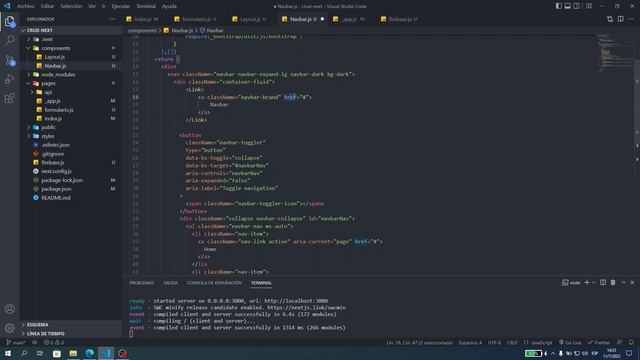Open the Editar menu
Viewport: 640px width, 360px height.
(x=47, y=6)
